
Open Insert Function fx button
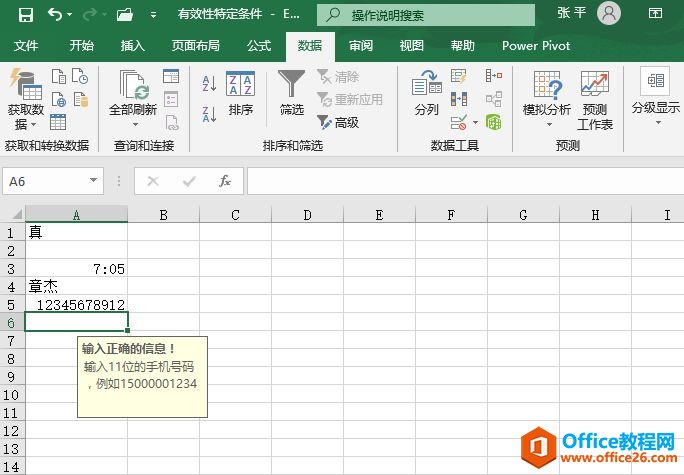click(225, 181)
